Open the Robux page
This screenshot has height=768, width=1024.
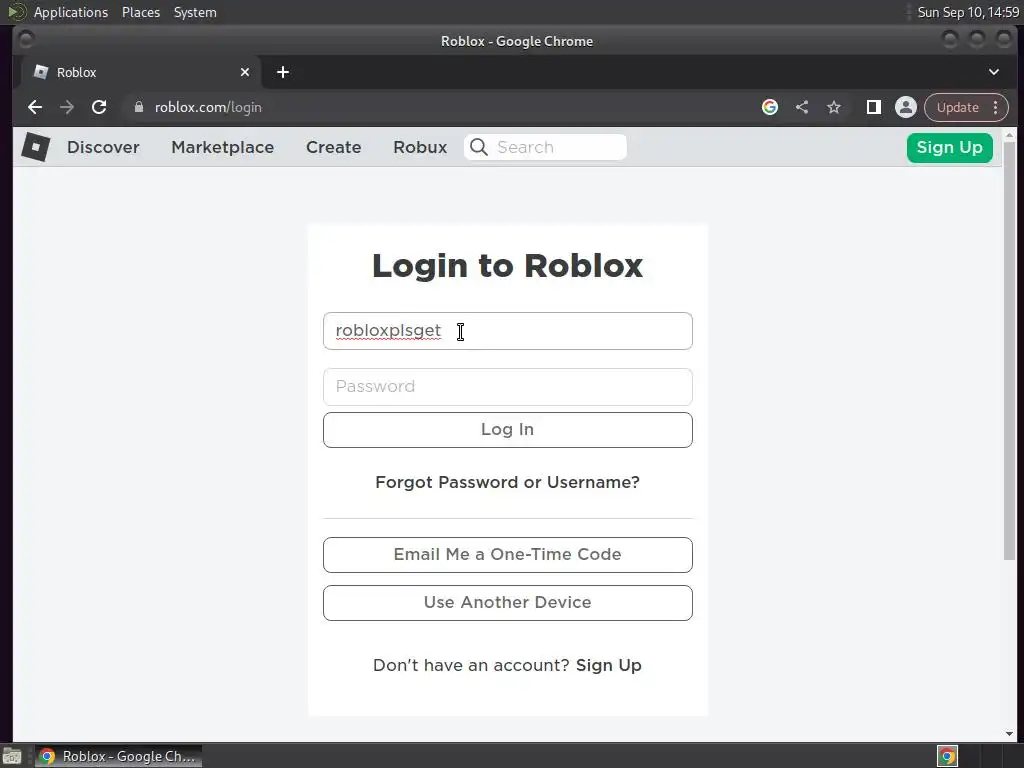(420, 147)
